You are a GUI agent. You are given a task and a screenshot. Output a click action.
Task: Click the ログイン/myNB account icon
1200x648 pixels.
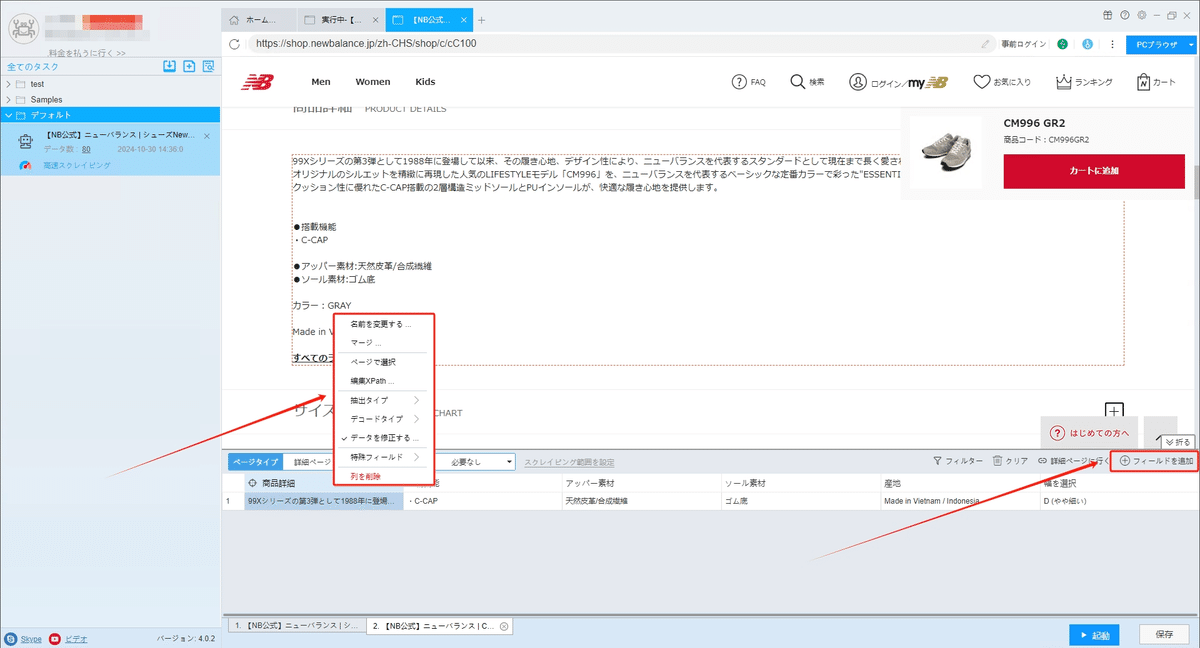[857, 82]
